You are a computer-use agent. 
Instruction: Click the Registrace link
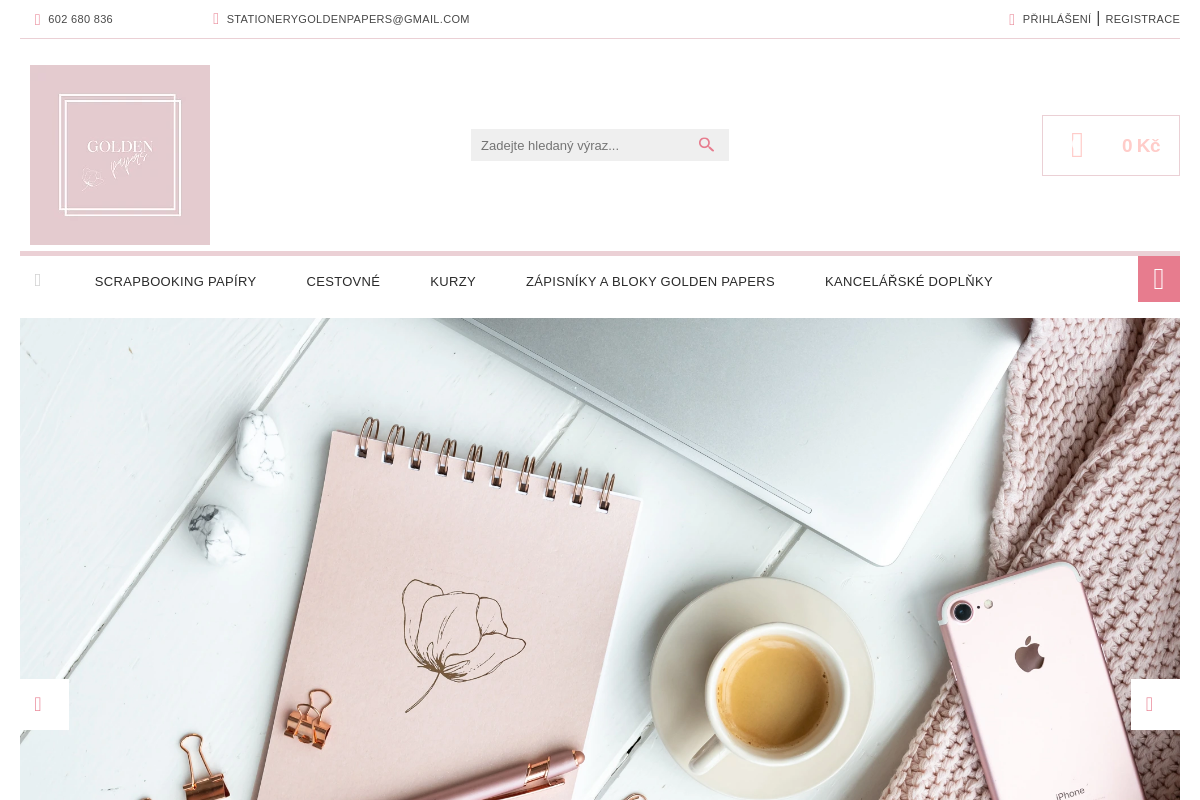(1142, 19)
